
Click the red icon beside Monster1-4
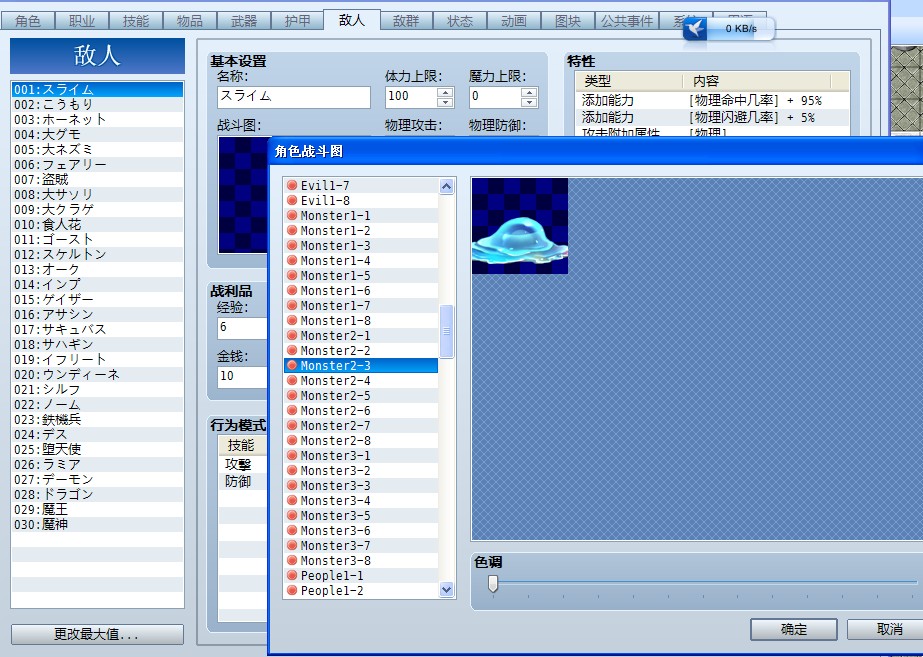click(x=291, y=260)
